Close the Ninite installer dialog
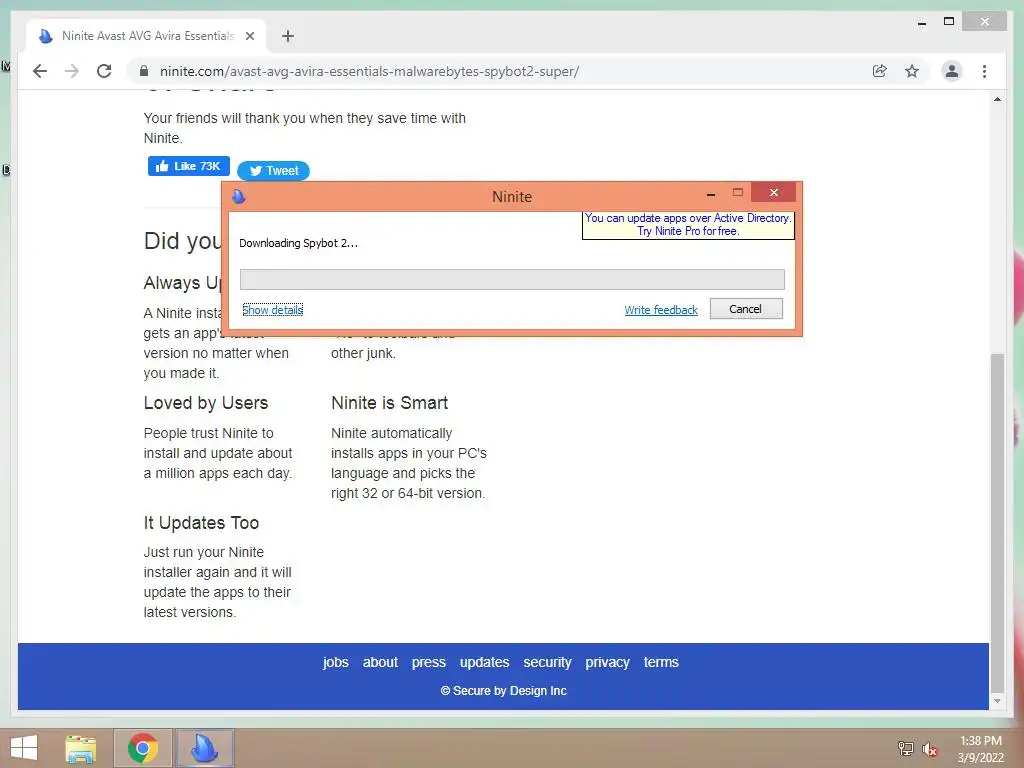The image size is (1024, 768). [x=773, y=193]
